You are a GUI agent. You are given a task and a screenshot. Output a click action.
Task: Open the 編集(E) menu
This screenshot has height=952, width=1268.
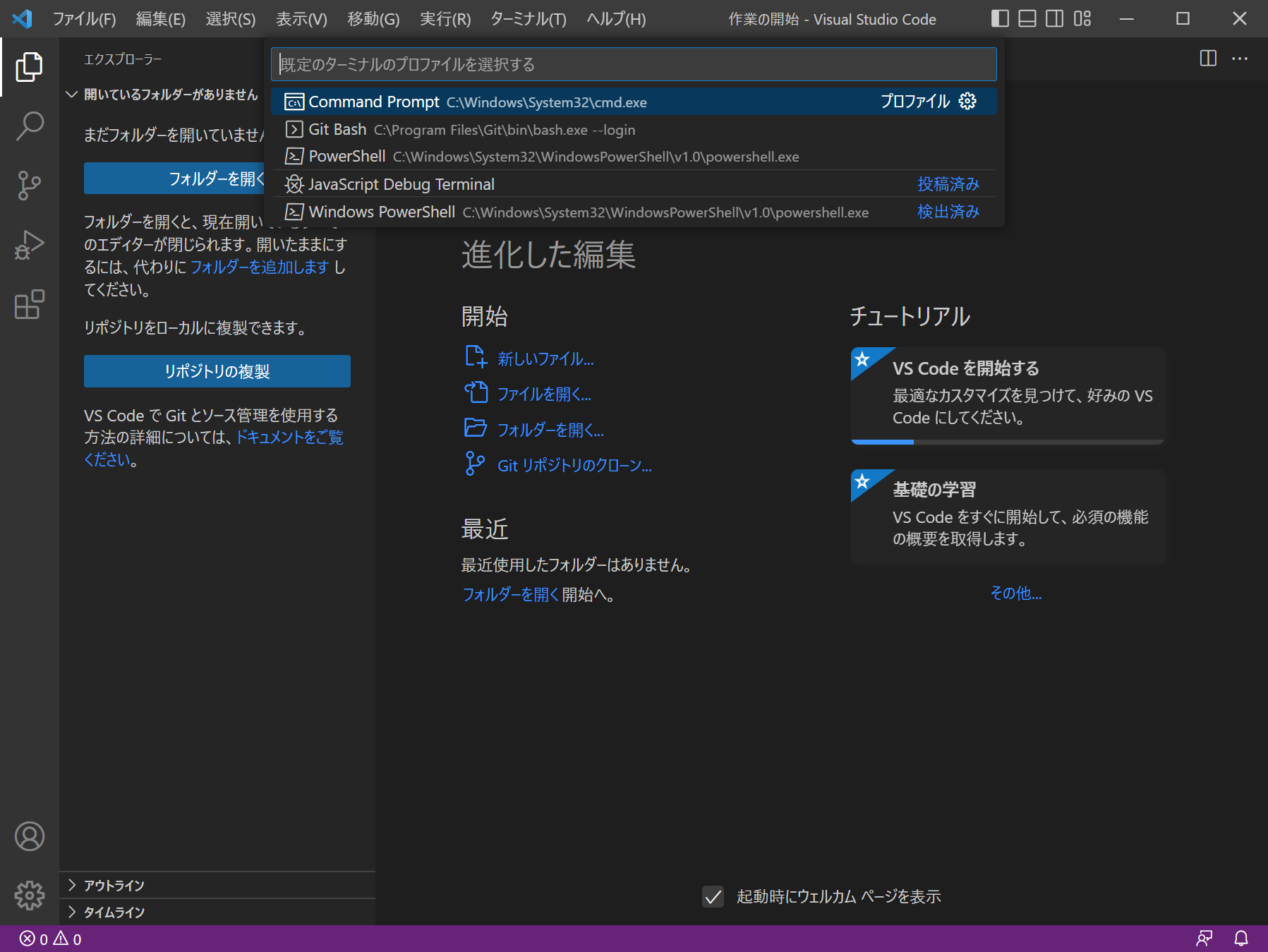coord(161,19)
